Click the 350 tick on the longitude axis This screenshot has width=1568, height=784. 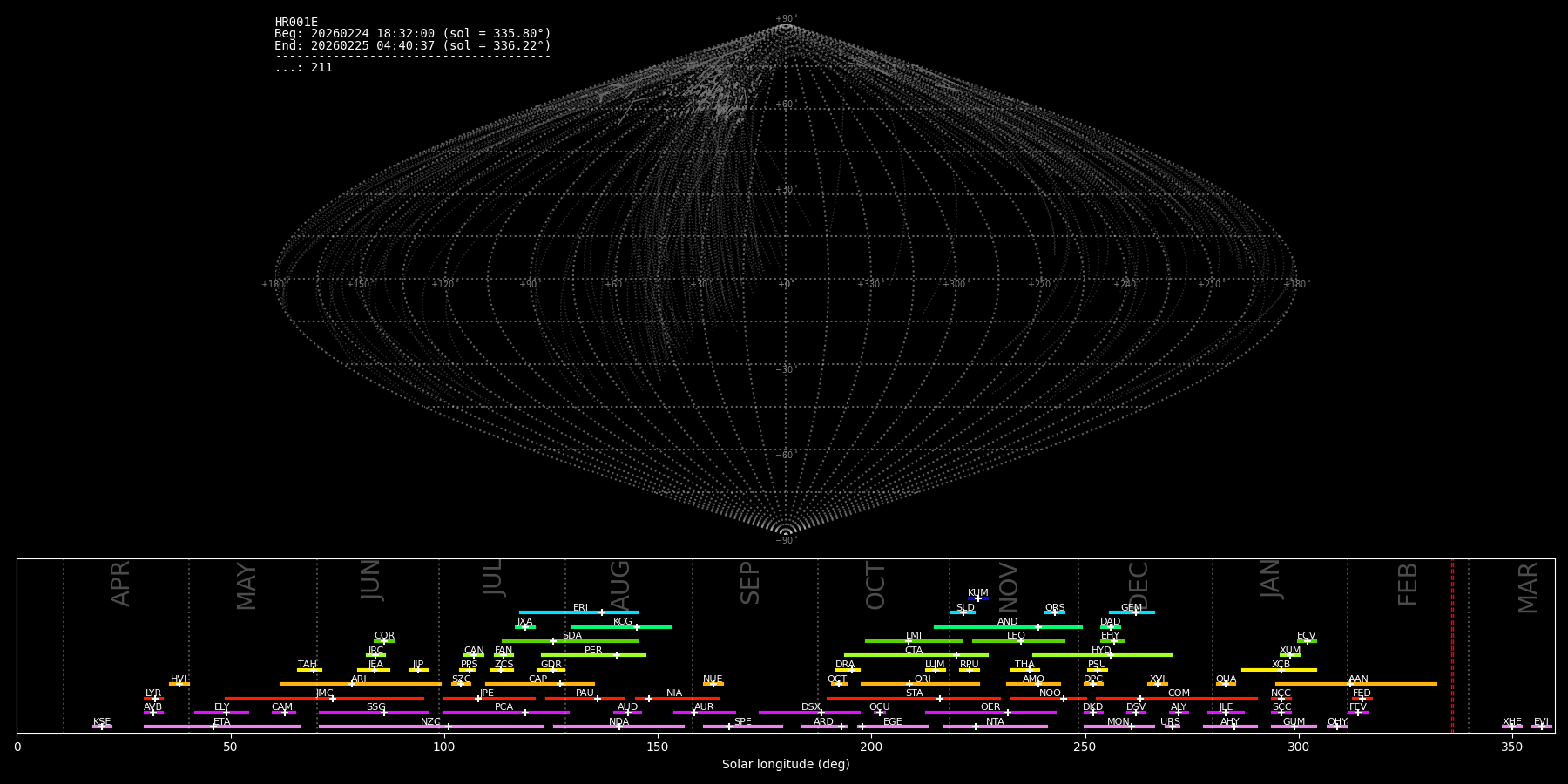pos(1512,747)
